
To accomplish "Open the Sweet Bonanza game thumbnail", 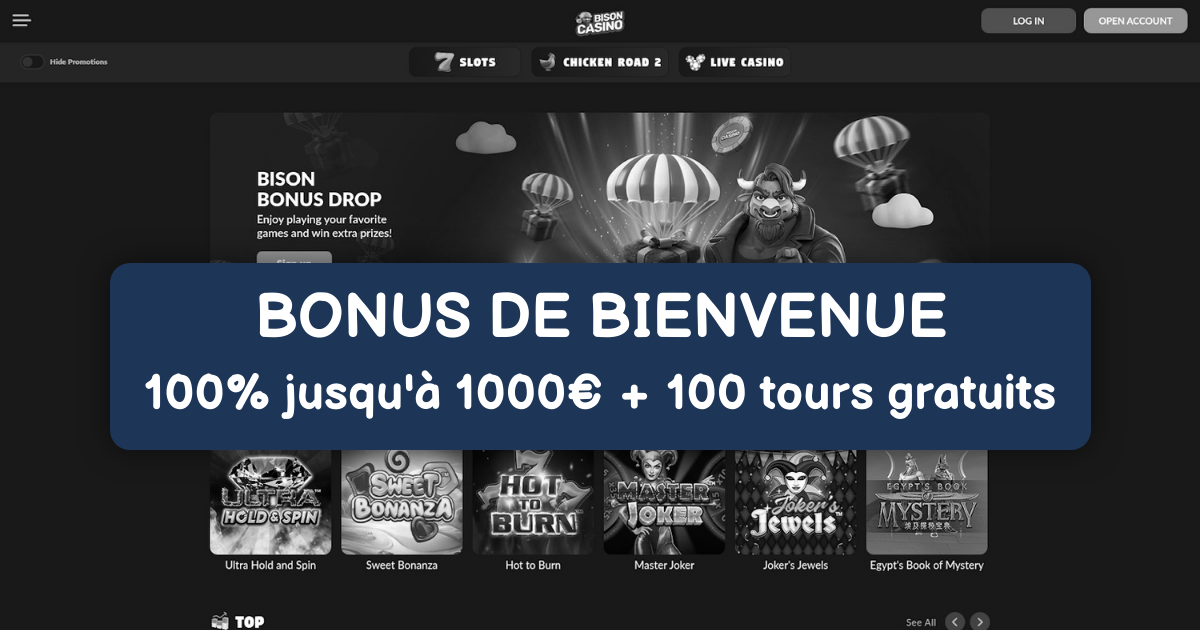I will point(402,502).
